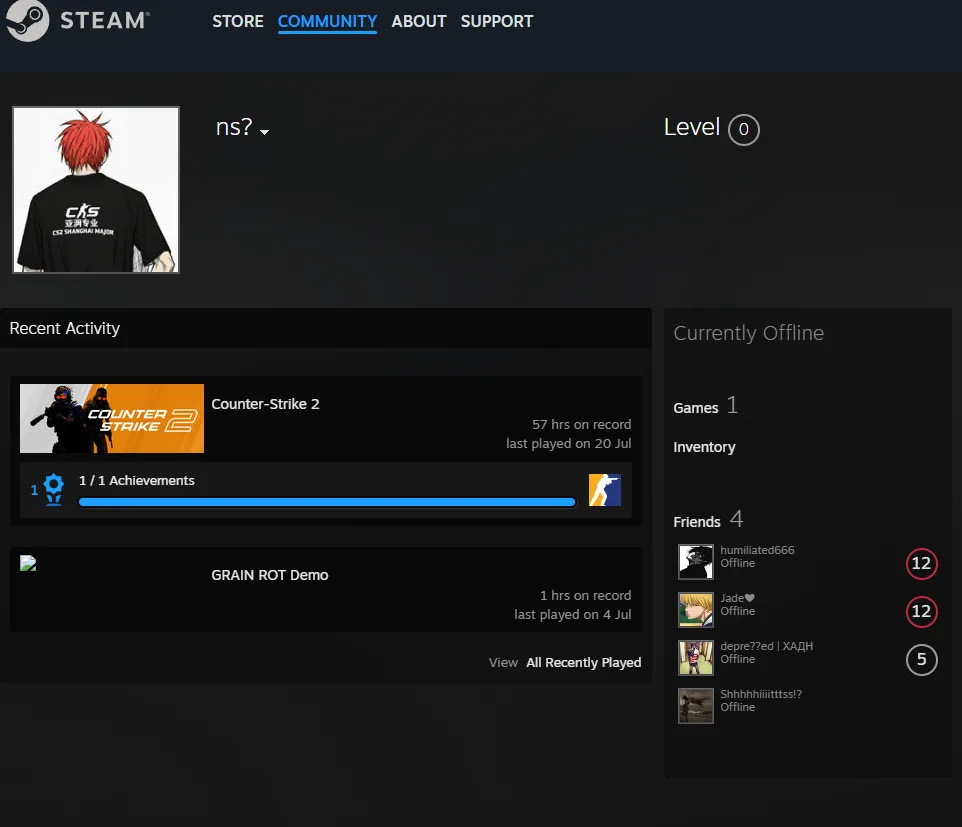Screen dimensions: 962x827
Task: Click the achievements progress bar
Action: coord(327,502)
